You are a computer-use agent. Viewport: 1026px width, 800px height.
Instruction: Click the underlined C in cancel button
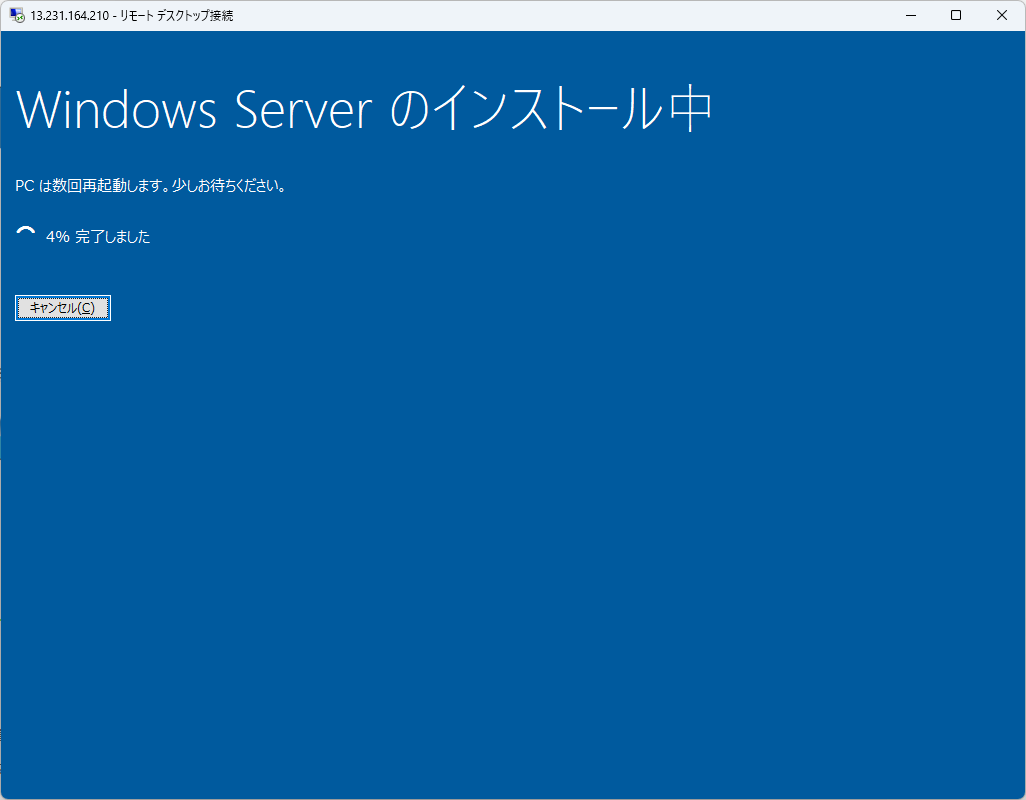tap(86, 308)
